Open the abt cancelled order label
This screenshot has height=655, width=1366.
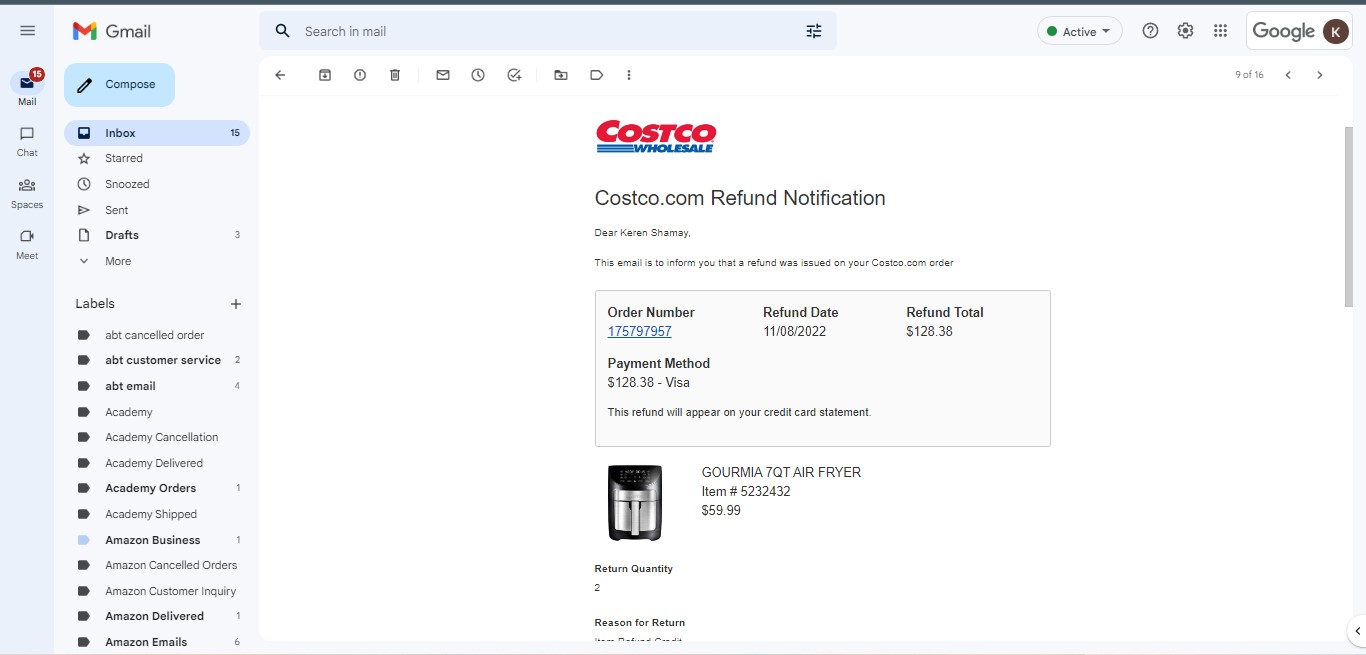click(x=157, y=335)
